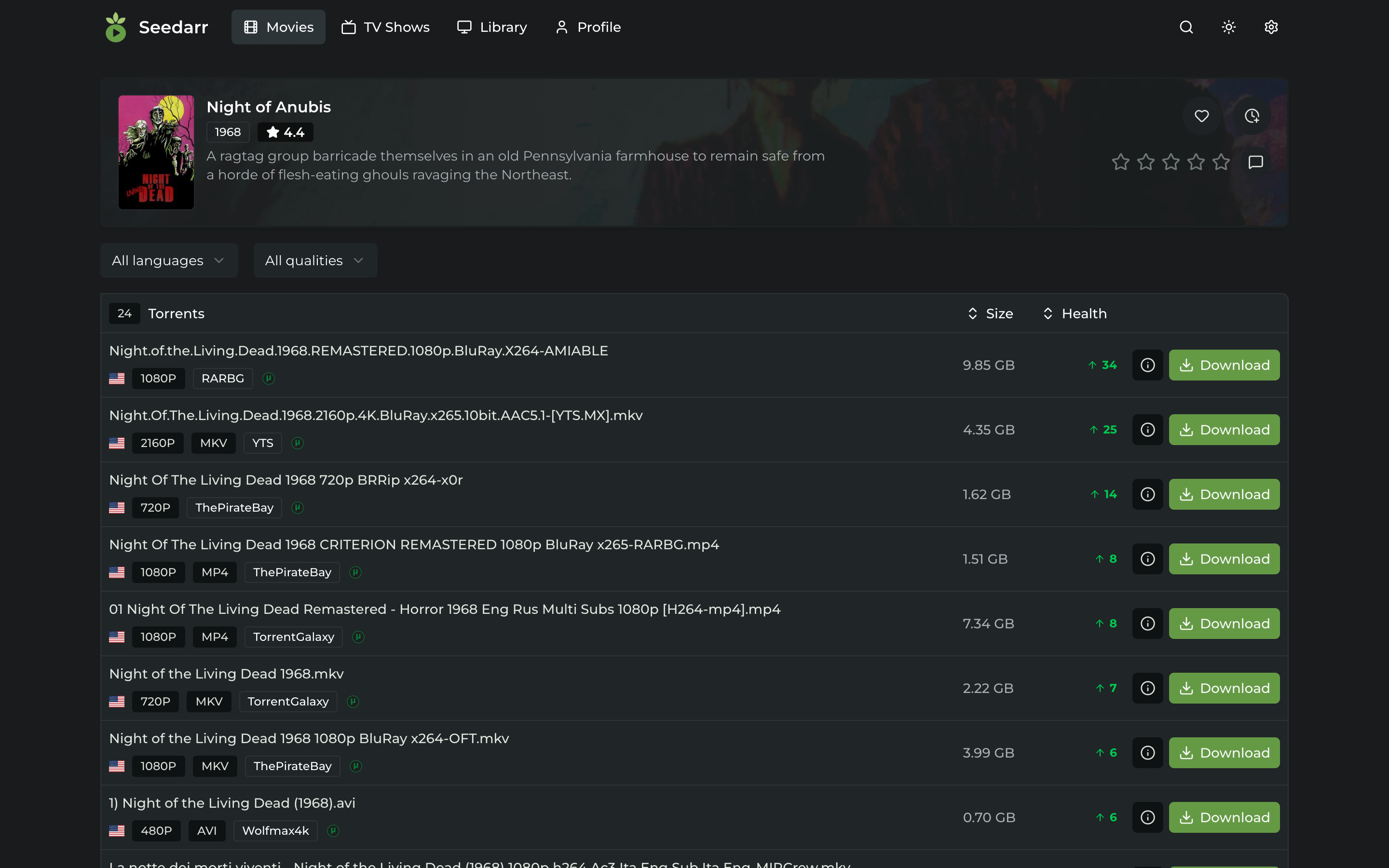Click the 24 torrents count badge
Viewport: 1389px width, 868px height.
click(x=124, y=313)
